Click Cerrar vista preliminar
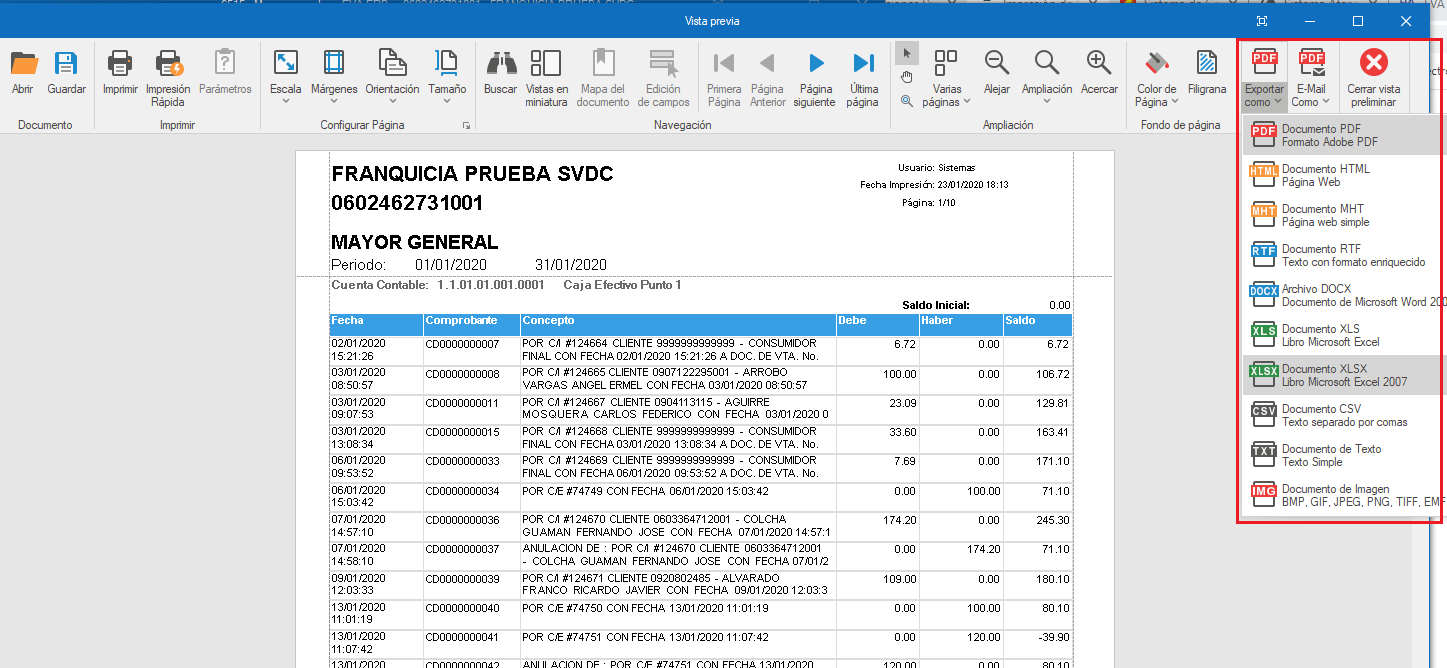 click(1374, 78)
